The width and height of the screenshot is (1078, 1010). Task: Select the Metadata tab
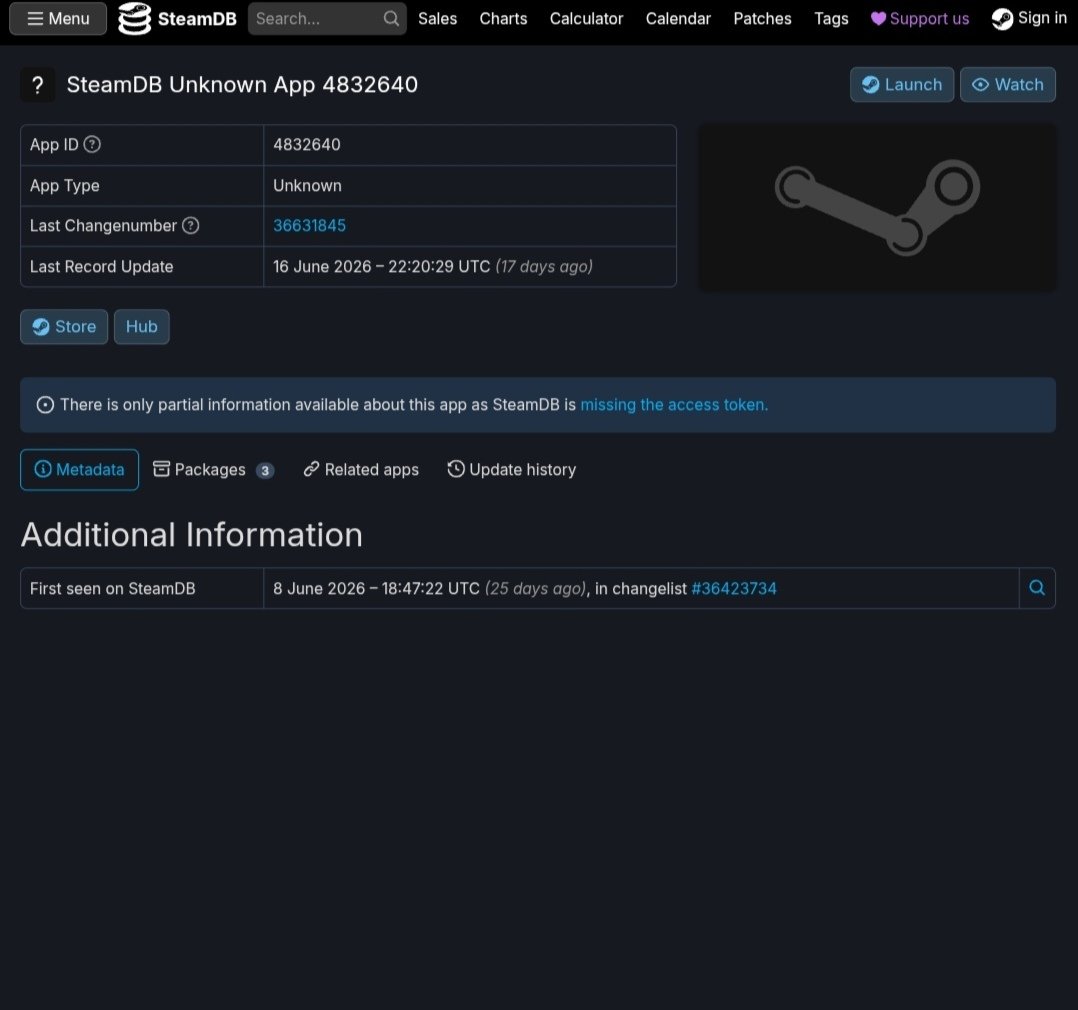(79, 470)
